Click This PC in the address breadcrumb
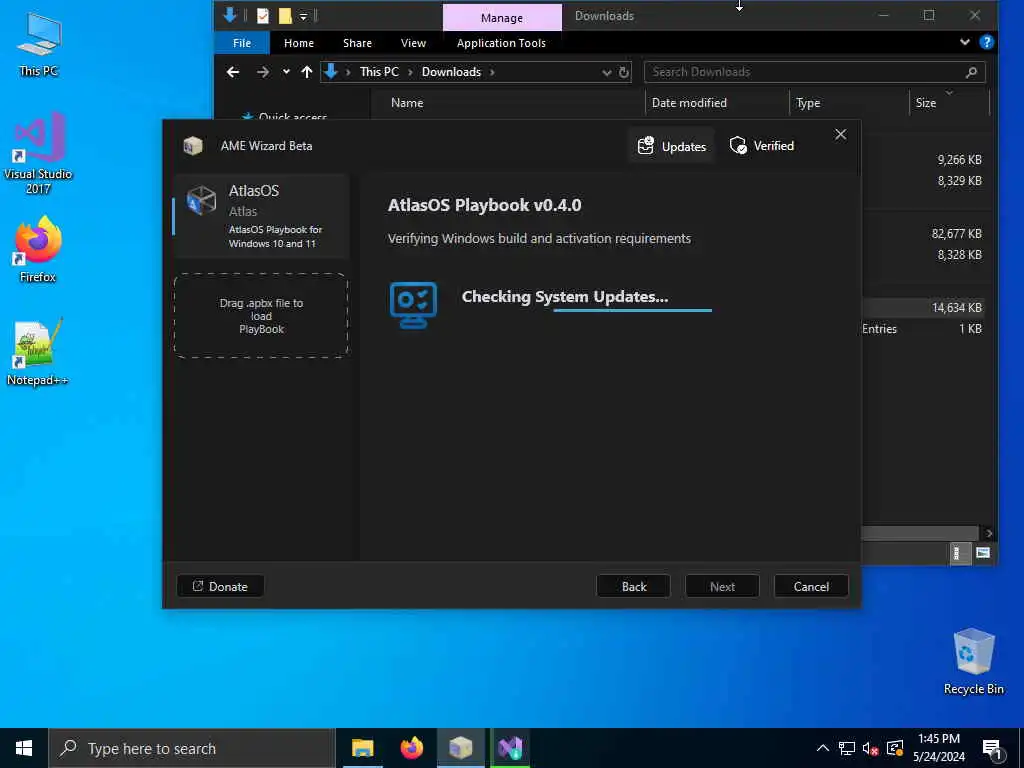This screenshot has height=768, width=1024. click(x=379, y=72)
